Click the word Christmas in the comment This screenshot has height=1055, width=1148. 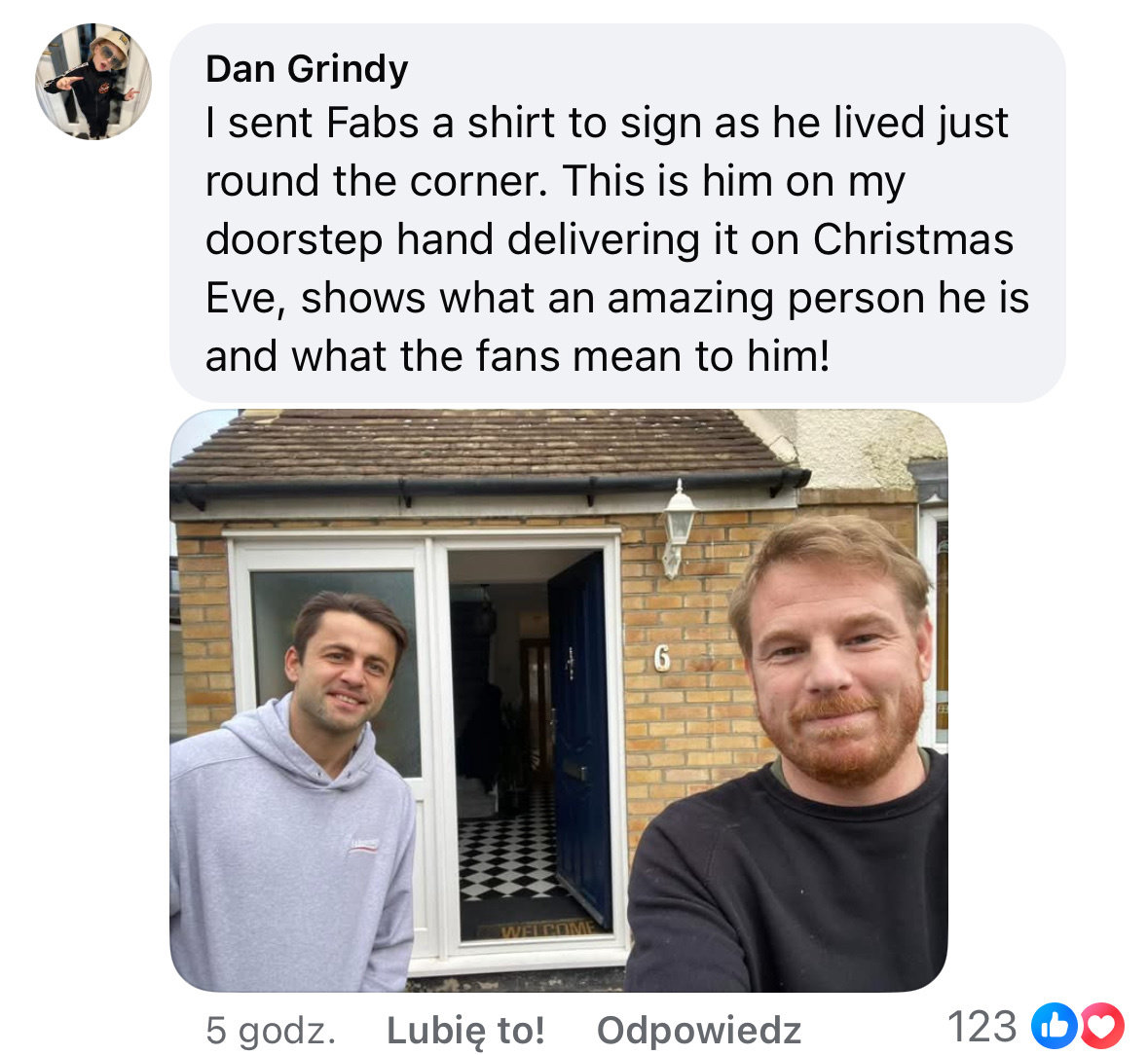[x=913, y=239]
